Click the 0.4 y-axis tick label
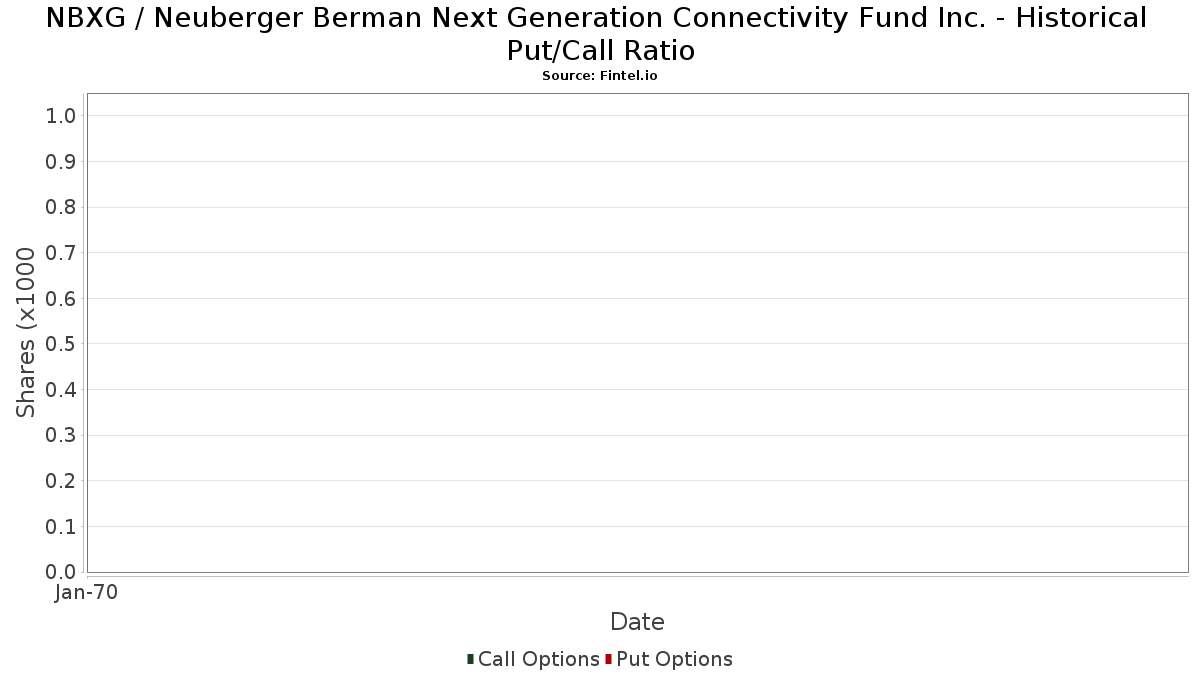Viewport: 1200px width, 675px height. pos(61,390)
